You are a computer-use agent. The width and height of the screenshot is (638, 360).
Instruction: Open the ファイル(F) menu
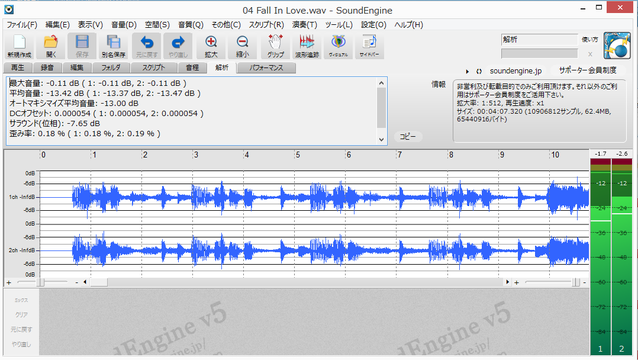22,25
